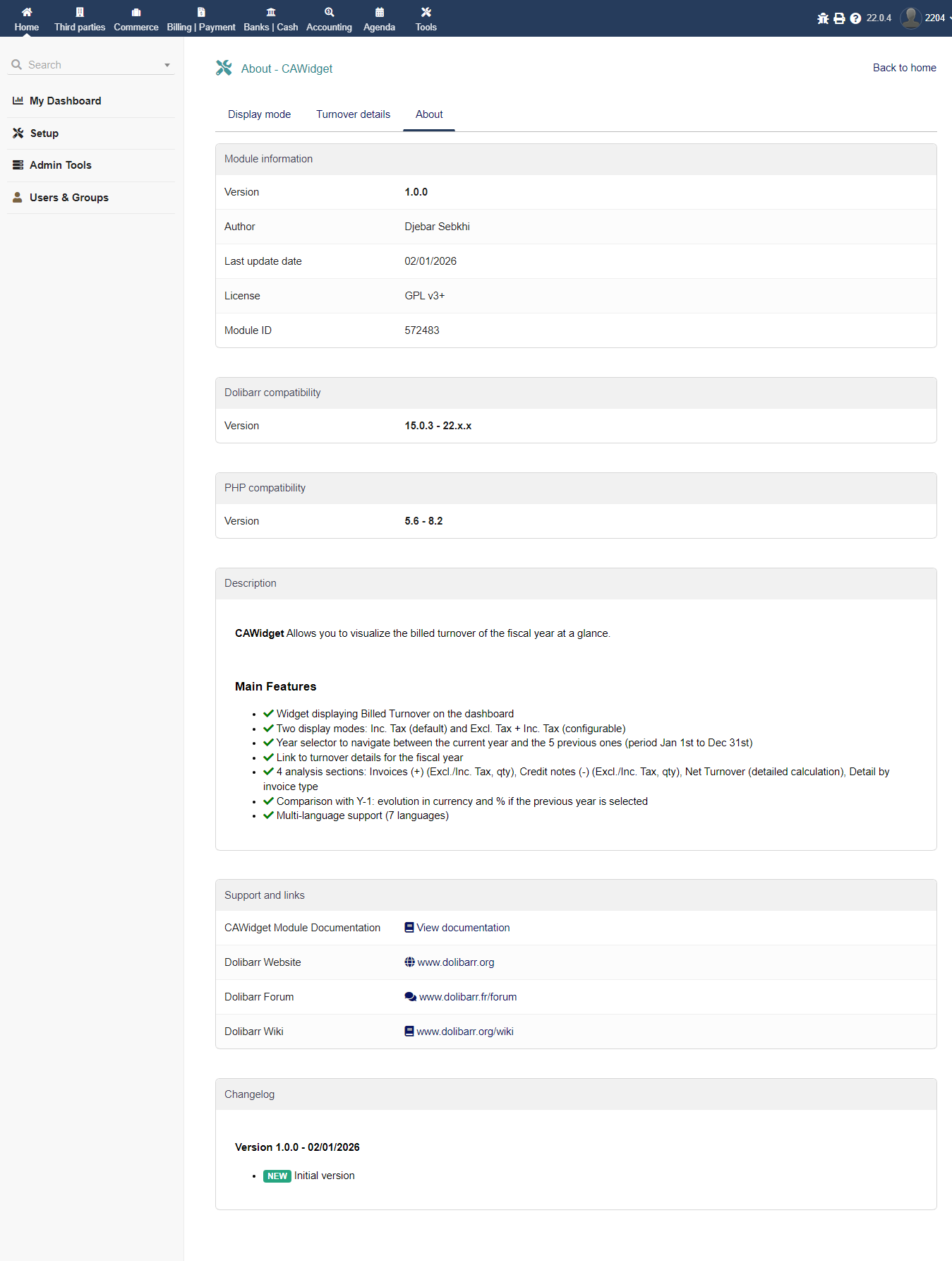Click the bug report icon

tap(823, 18)
